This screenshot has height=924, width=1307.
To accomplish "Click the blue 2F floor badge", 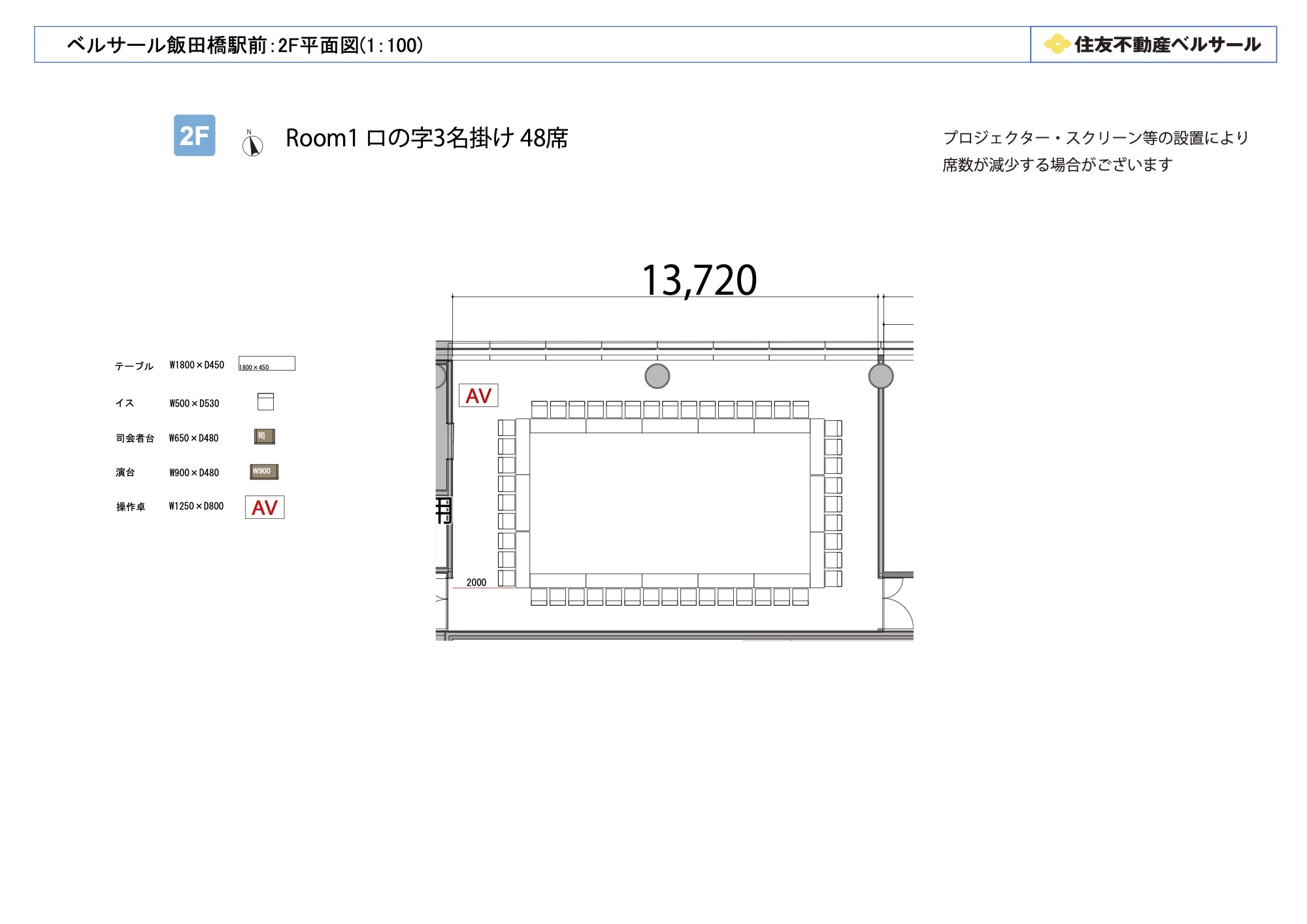I will (x=194, y=135).
